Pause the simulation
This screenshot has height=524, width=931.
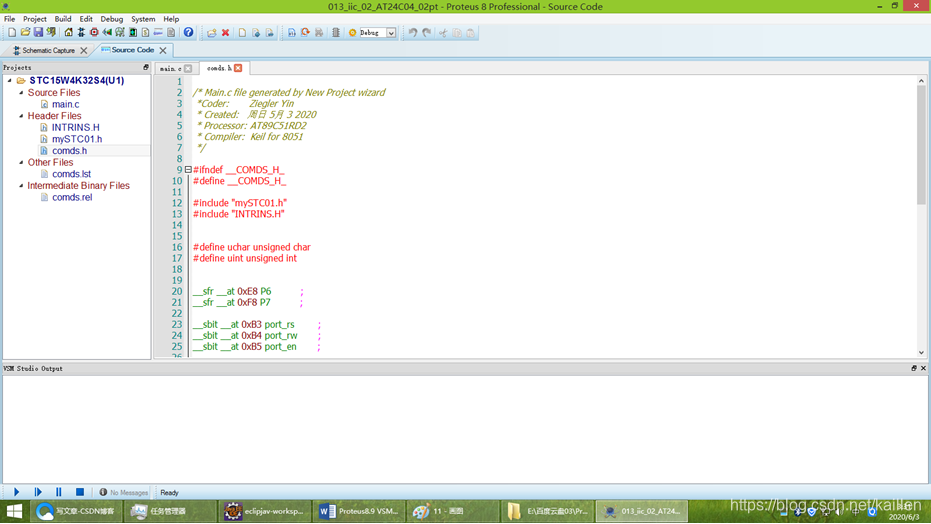click(59, 492)
